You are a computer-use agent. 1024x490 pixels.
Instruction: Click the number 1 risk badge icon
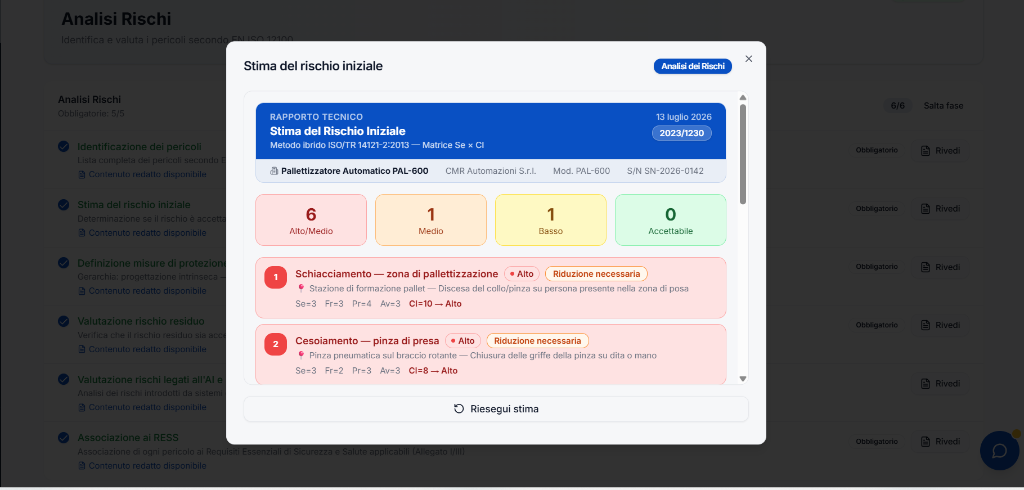coord(276,277)
